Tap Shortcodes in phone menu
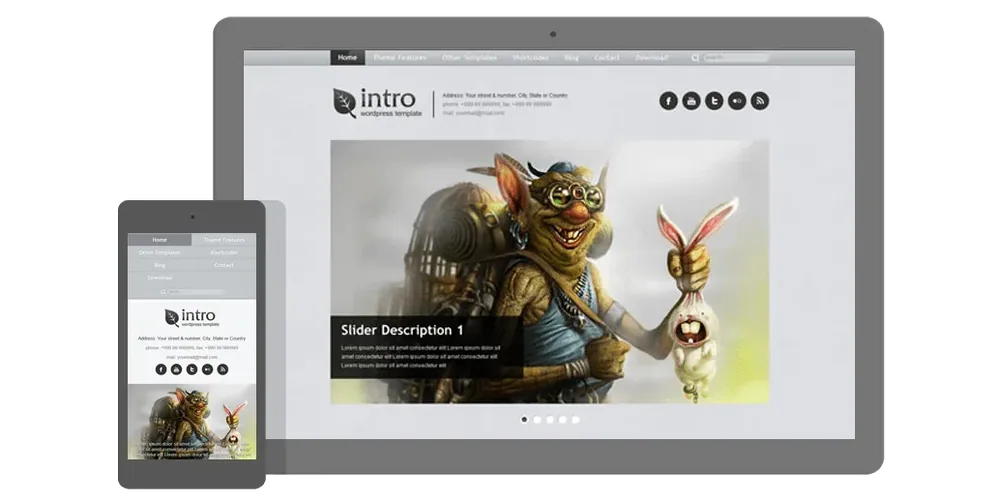The image size is (1000, 501). (x=224, y=252)
